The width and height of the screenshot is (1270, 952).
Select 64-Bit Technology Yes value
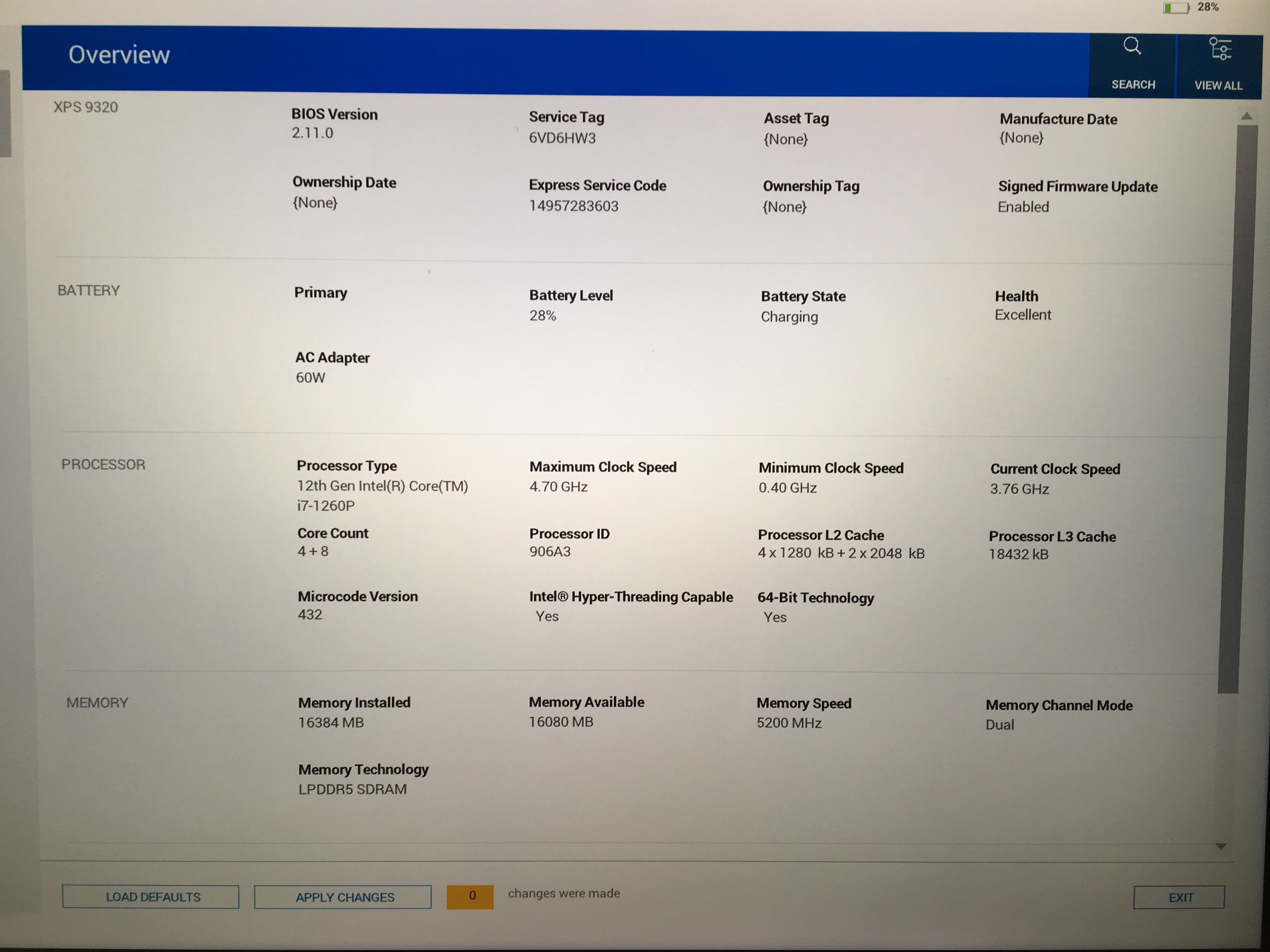pyautogui.click(x=775, y=617)
